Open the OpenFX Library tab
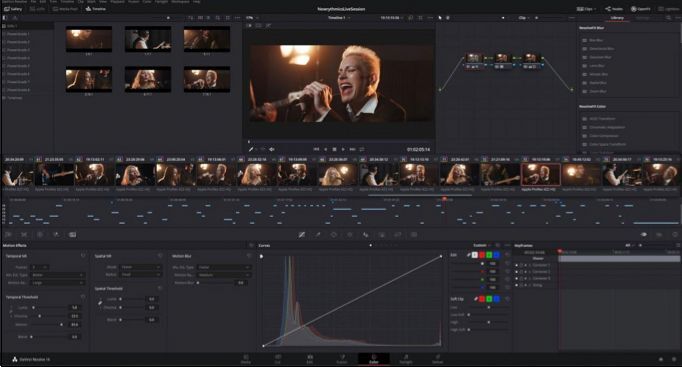 coord(617,18)
